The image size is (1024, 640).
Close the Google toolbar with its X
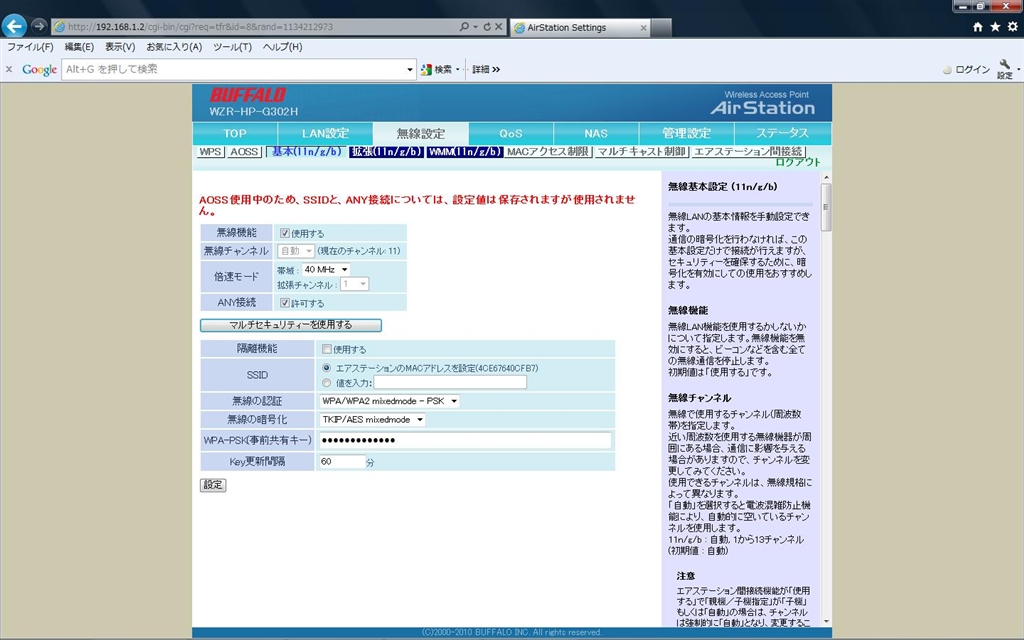(8, 69)
